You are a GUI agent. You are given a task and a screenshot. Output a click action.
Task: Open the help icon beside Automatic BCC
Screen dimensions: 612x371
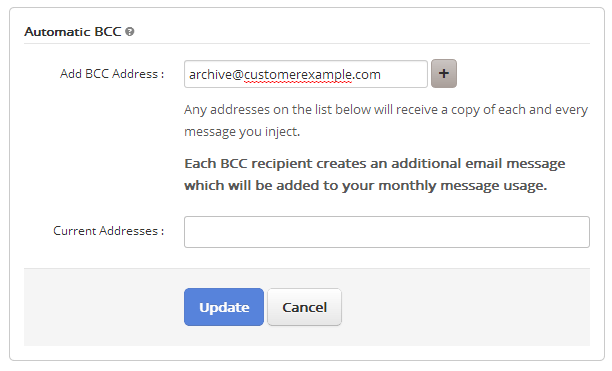[x=130, y=32]
